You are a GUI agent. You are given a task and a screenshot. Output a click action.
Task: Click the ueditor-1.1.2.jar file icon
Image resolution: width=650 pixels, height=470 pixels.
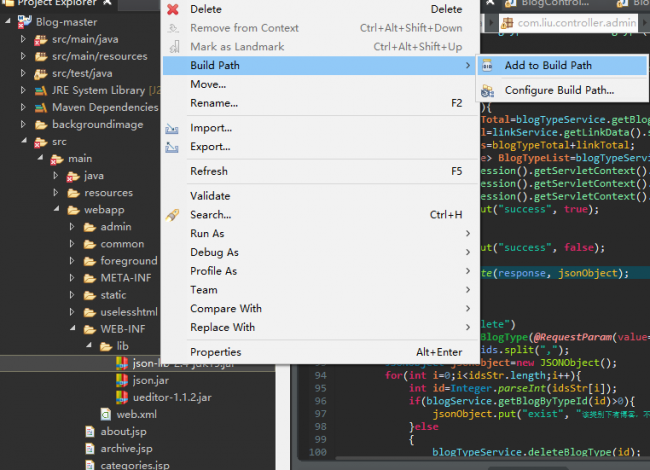122,397
